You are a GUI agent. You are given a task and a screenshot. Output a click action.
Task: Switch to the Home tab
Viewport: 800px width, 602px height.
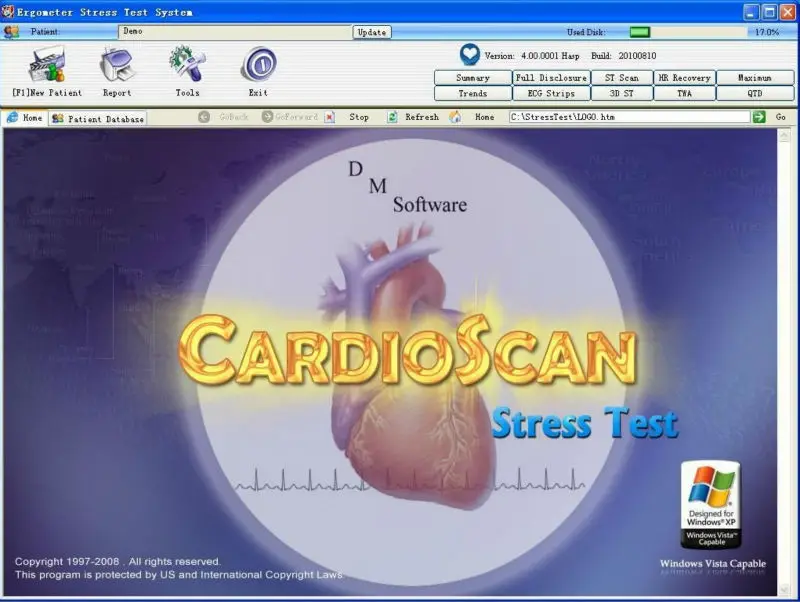click(27, 117)
